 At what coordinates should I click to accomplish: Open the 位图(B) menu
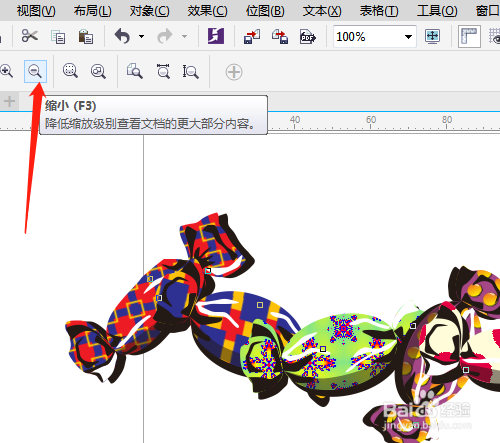265,11
